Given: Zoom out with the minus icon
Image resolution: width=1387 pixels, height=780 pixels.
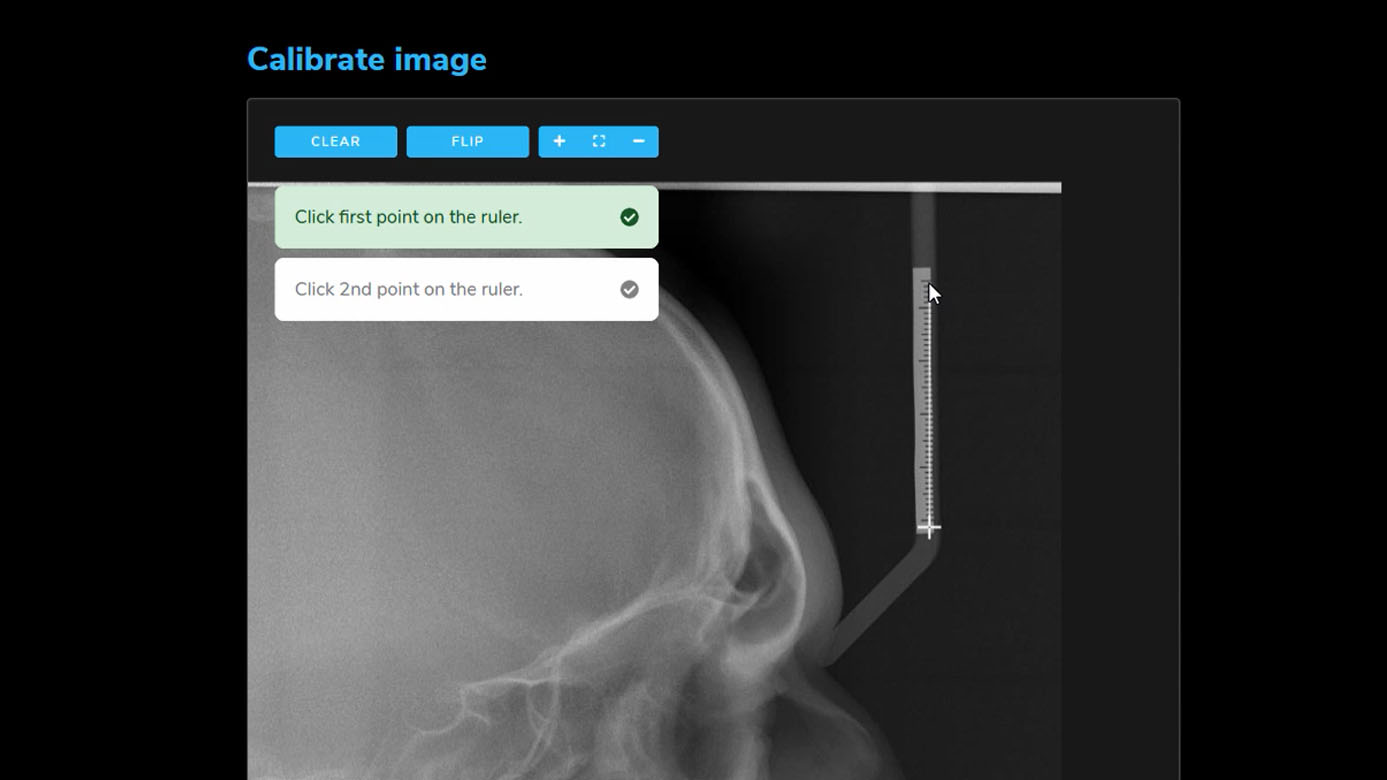Looking at the screenshot, I should pos(638,142).
